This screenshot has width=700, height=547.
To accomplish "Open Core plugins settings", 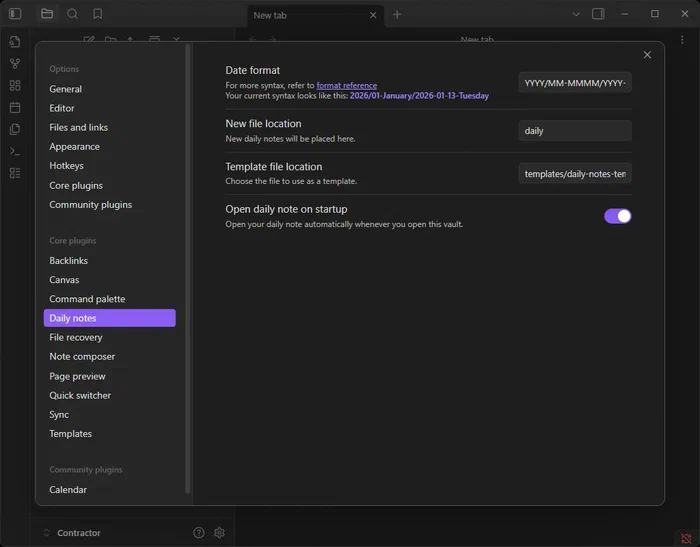I will [110, 185].
